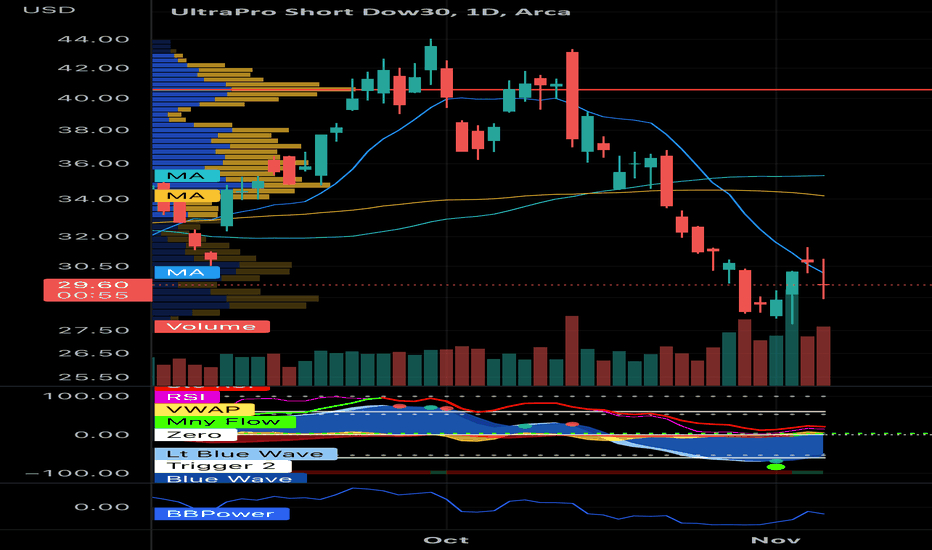The height and width of the screenshot is (550, 932).
Task: Click the teal MA indicator label
Action: [x=187, y=176]
